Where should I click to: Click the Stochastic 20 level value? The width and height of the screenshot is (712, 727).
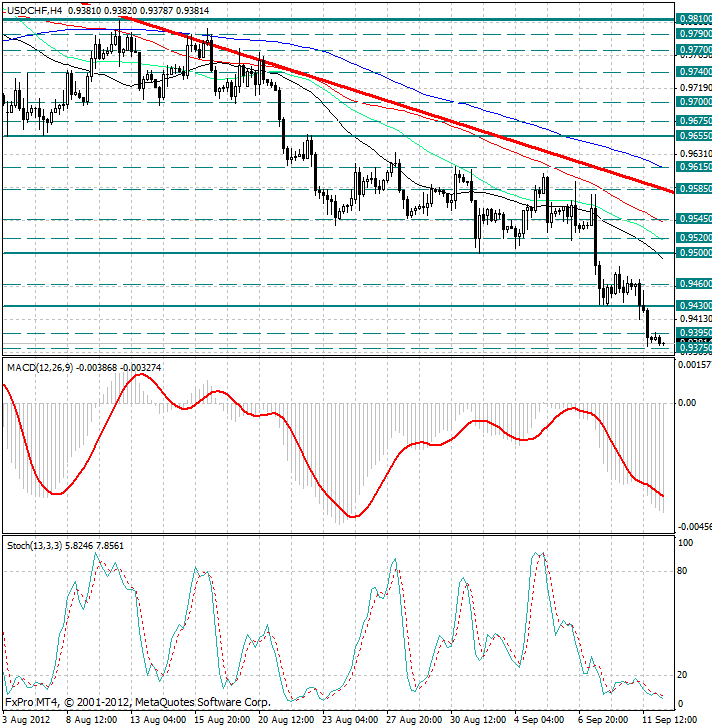click(682, 675)
